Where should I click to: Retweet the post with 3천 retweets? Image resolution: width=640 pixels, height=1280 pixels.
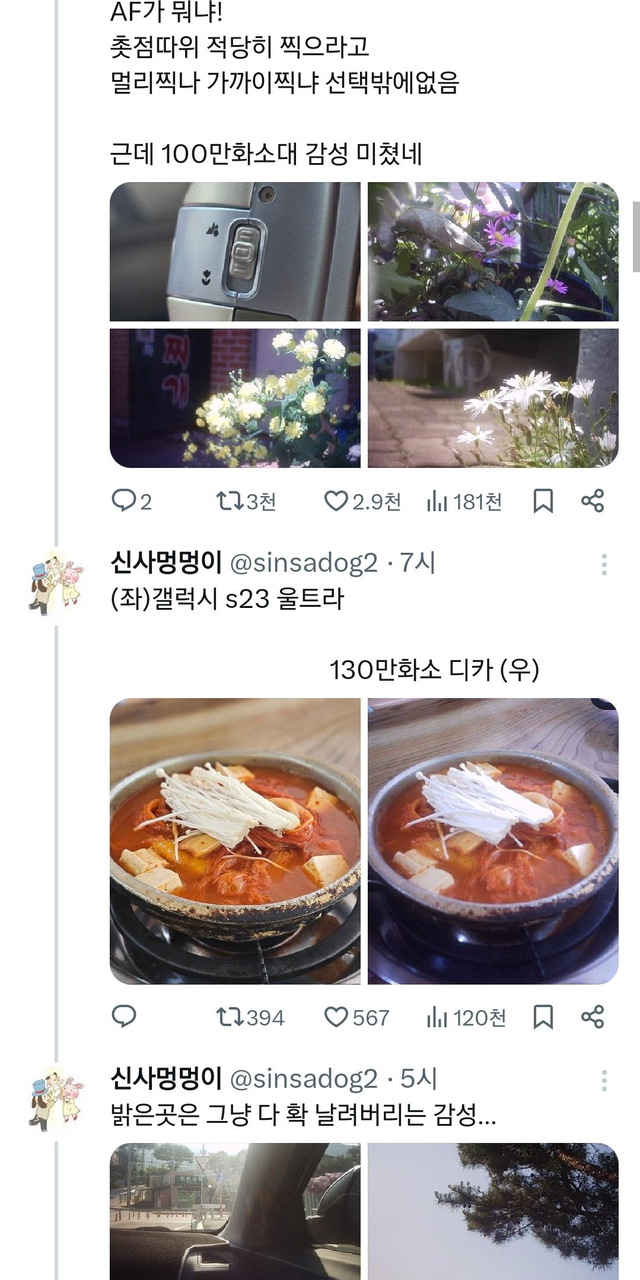tap(246, 501)
